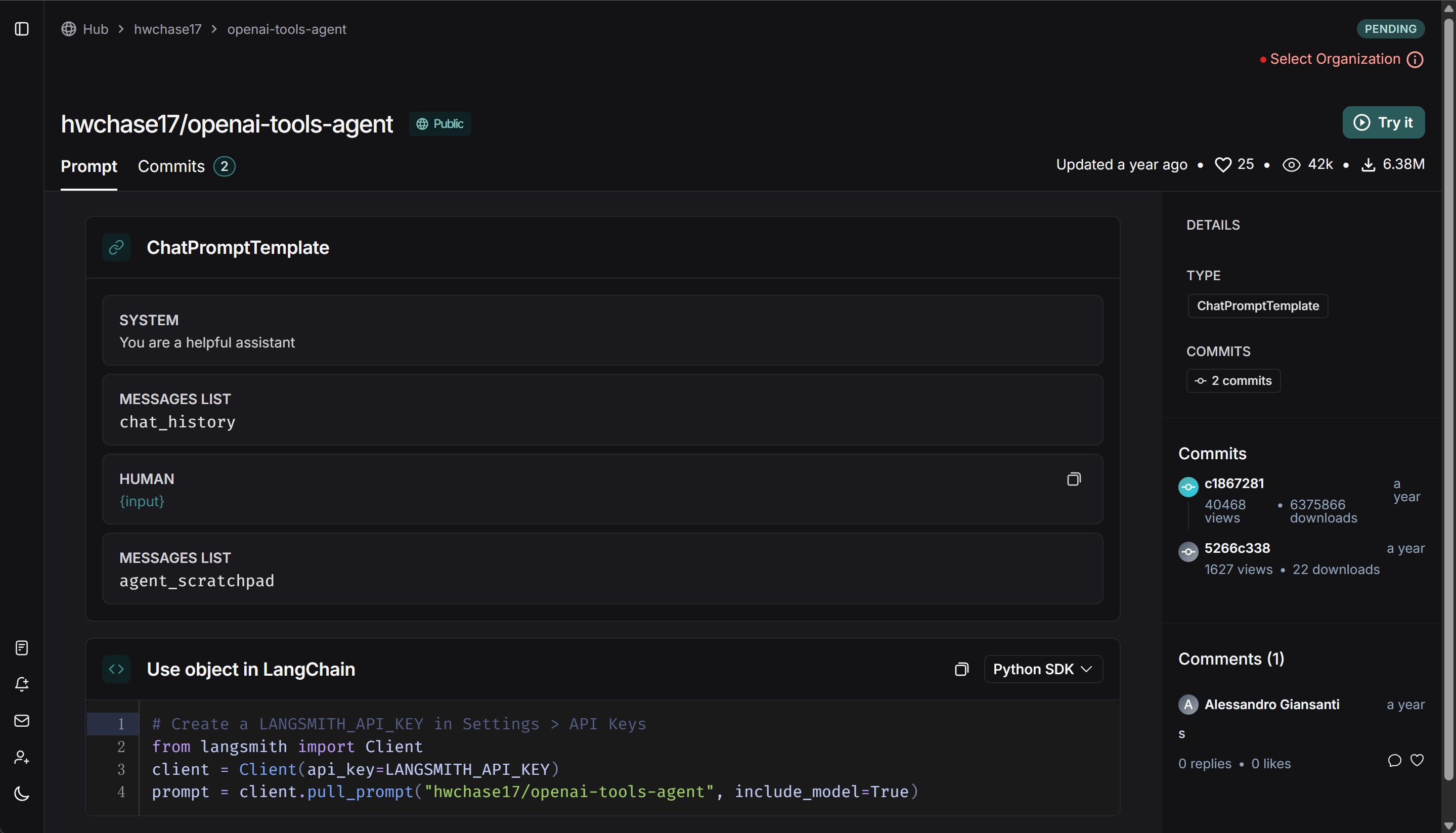Viewport: 1456px width, 833px height.
Task: Copy the HUMAN message content
Action: point(1073,479)
